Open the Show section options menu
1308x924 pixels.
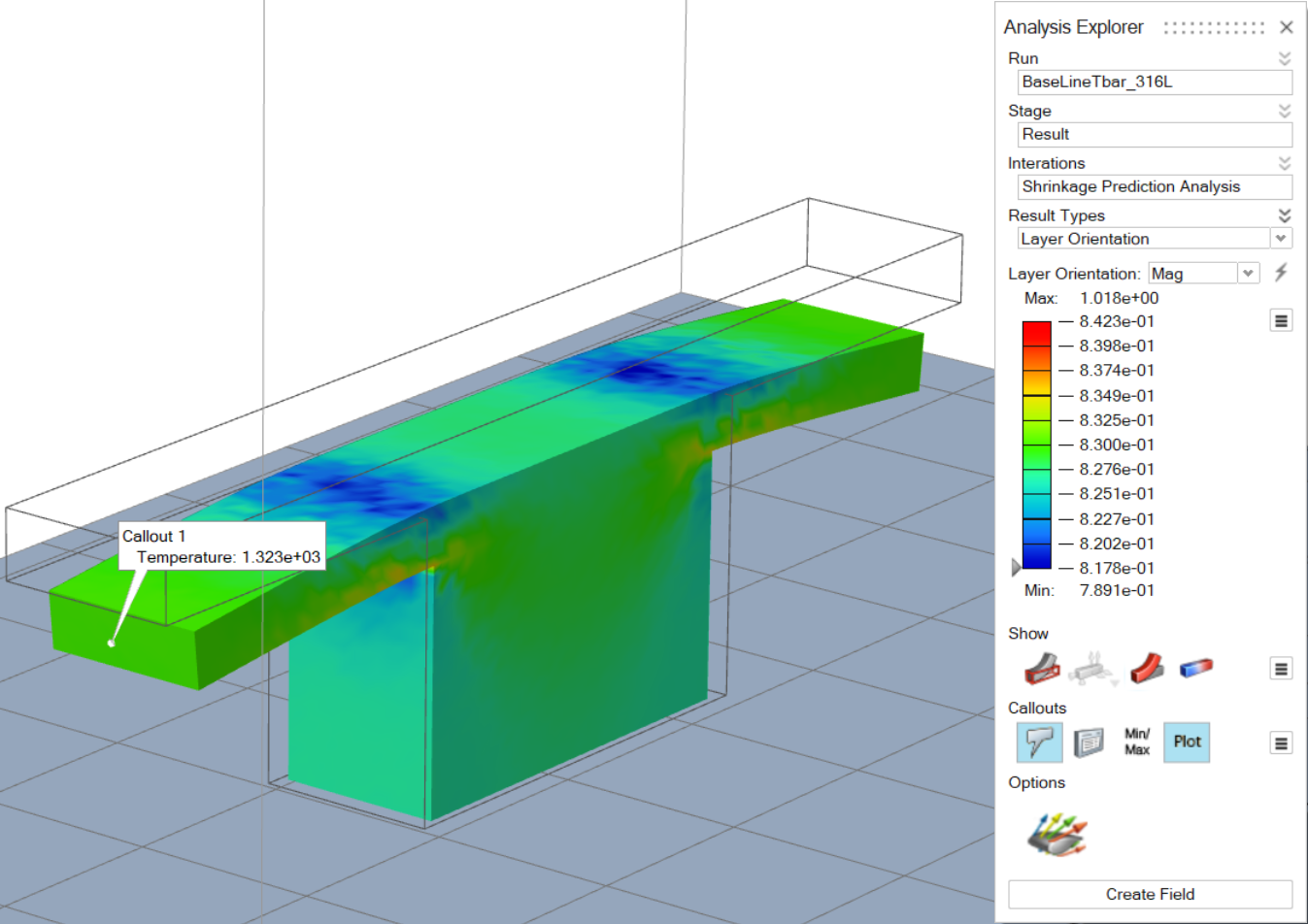tap(1281, 669)
